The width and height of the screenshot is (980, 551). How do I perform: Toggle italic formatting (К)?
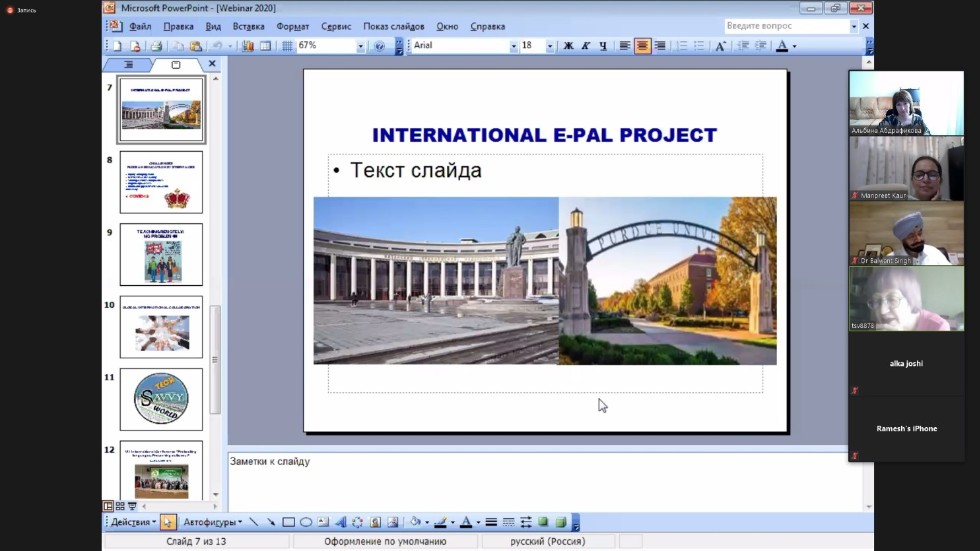[586, 46]
